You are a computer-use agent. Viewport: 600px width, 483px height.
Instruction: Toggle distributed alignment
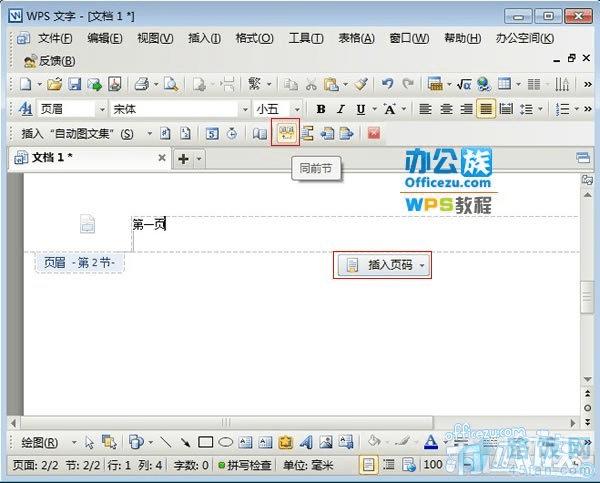click(506, 109)
